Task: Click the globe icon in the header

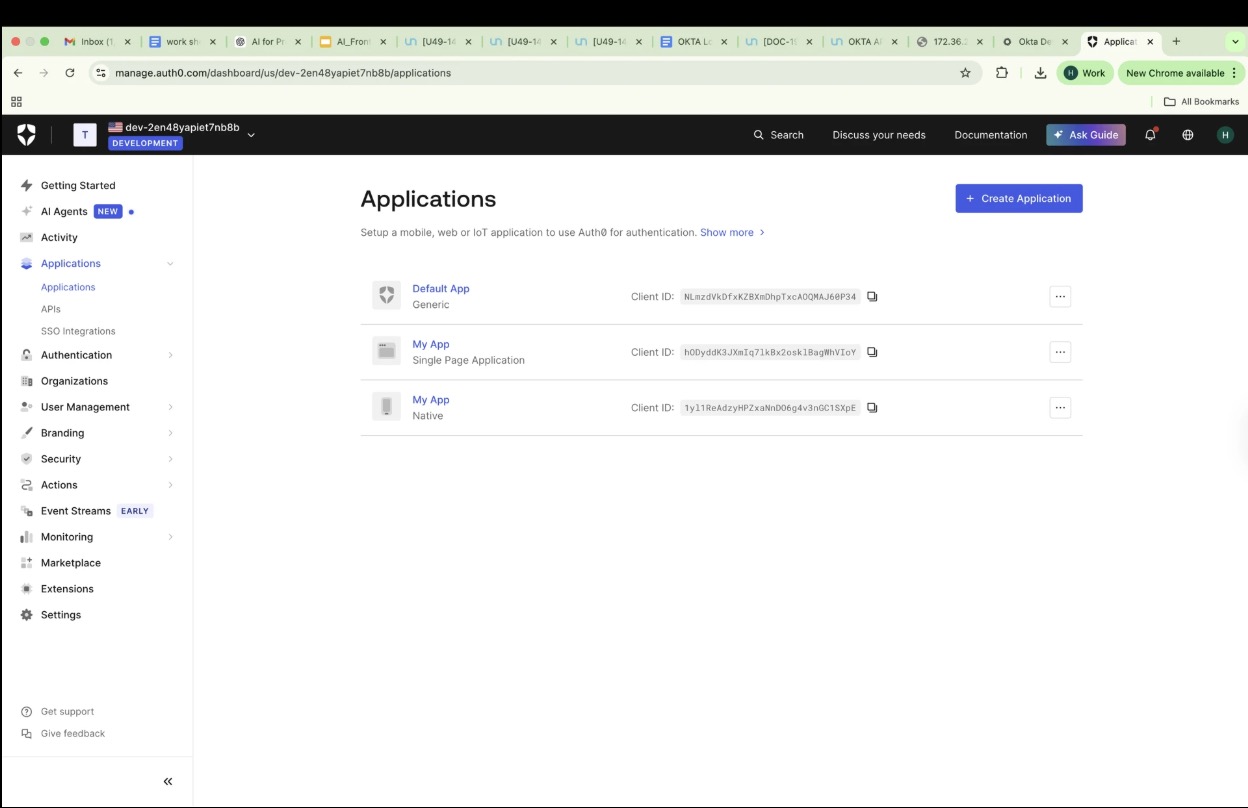Action: [x=1186, y=134]
